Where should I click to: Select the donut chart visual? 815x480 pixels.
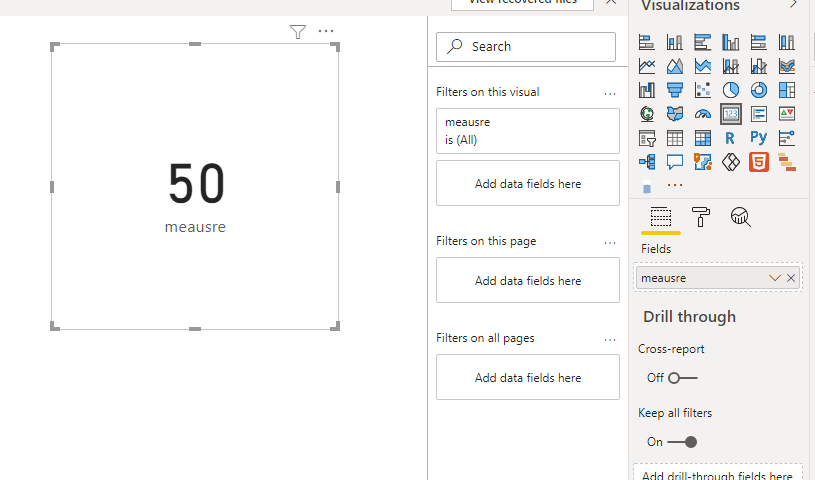(x=759, y=90)
